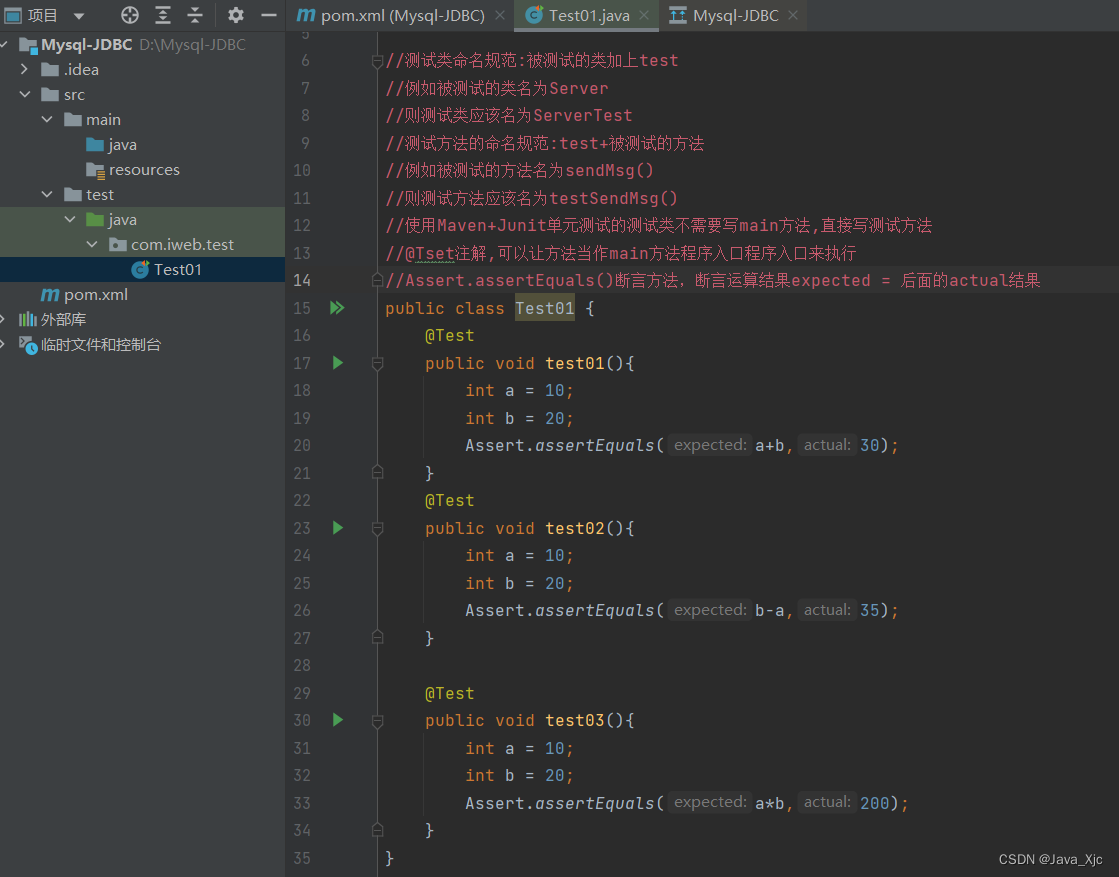Click the class name Test01 in code
This screenshot has height=877, width=1119.
(545, 308)
